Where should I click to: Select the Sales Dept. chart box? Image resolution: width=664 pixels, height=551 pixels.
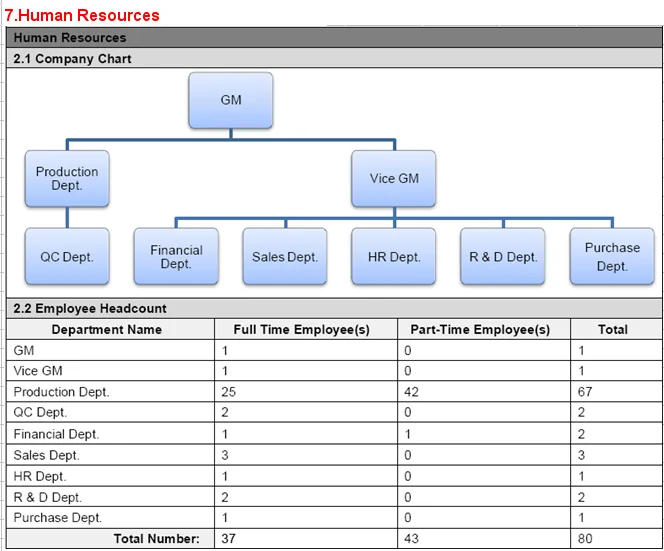285,256
